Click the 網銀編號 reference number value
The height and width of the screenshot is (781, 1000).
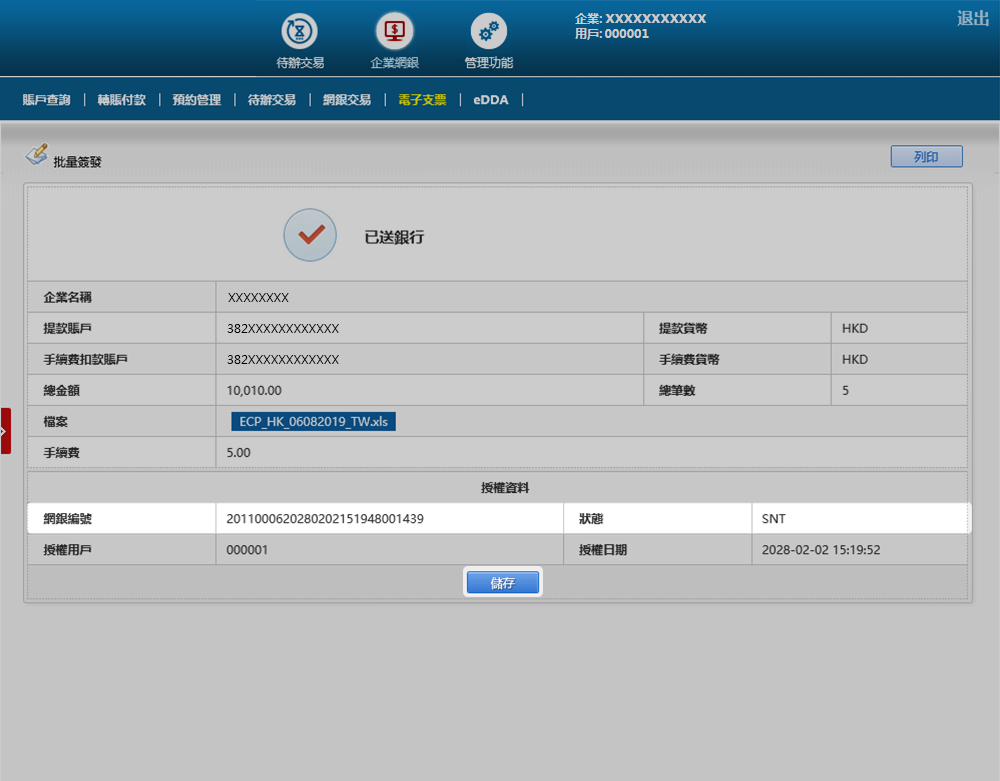tap(325, 518)
